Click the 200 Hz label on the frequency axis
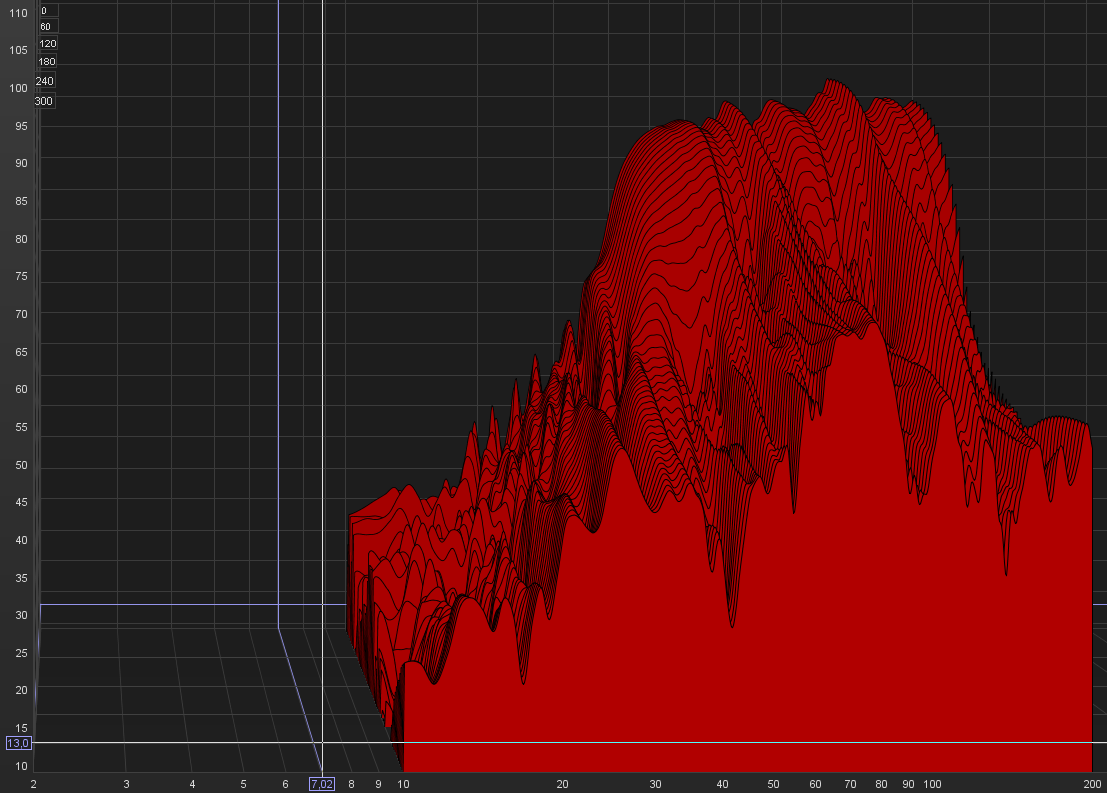Viewport: 1107px width, 793px height. tap(1092, 784)
